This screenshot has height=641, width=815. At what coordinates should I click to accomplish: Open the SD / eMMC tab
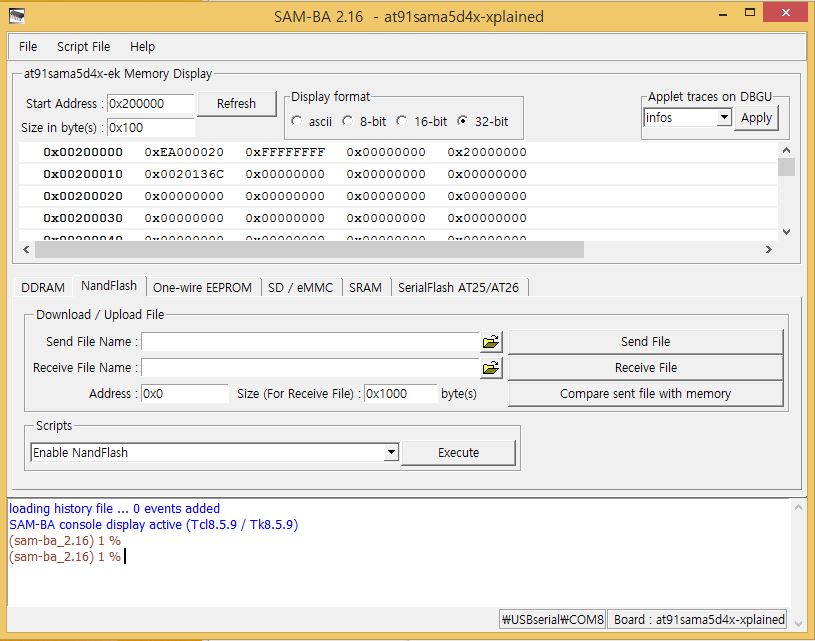coord(300,287)
